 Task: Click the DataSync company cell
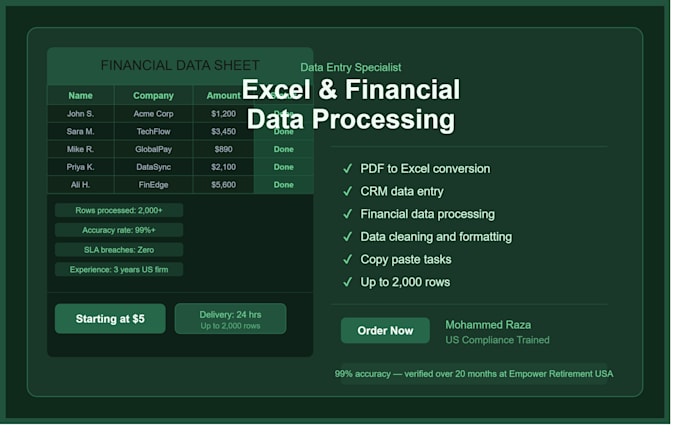[x=155, y=169]
